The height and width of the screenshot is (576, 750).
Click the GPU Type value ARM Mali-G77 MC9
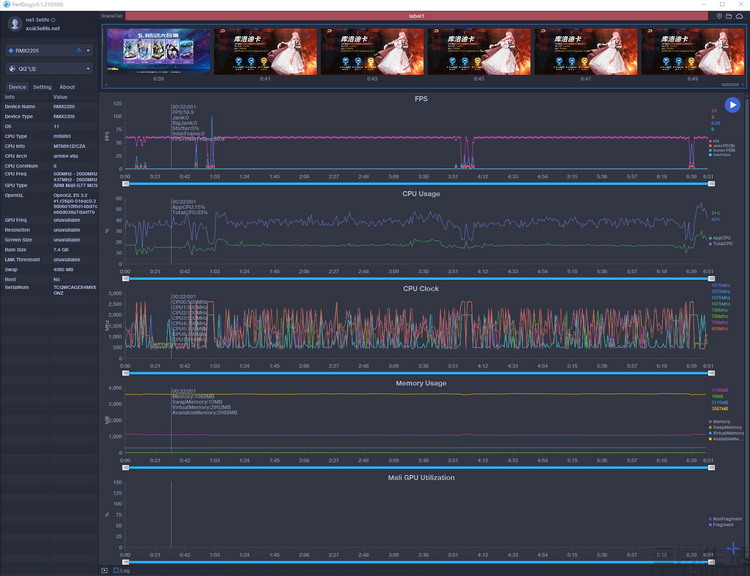(75, 185)
